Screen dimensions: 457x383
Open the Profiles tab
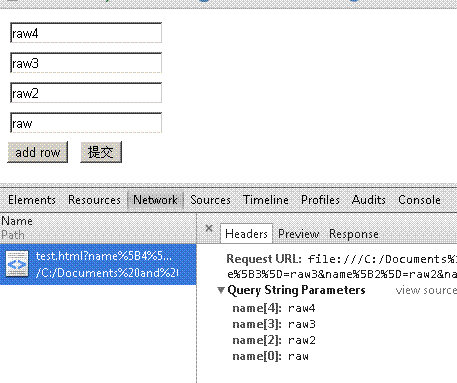pos(320,200)
